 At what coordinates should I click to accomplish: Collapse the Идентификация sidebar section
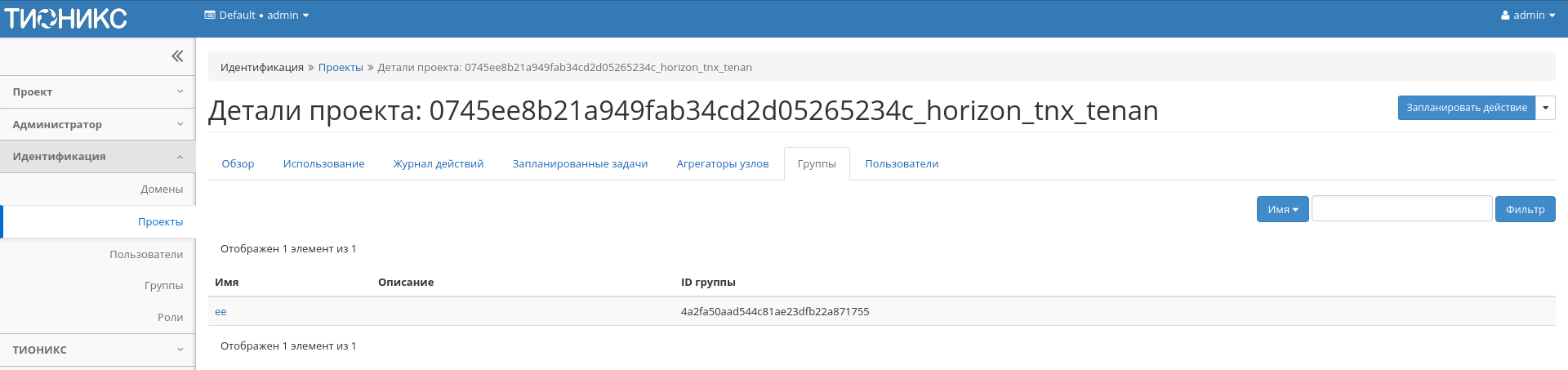click(97, 157)
